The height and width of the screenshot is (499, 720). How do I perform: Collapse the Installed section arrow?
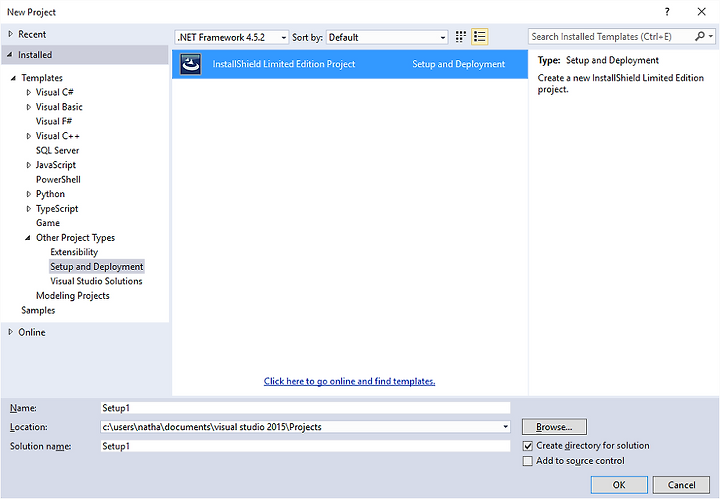tap(10, 55)
